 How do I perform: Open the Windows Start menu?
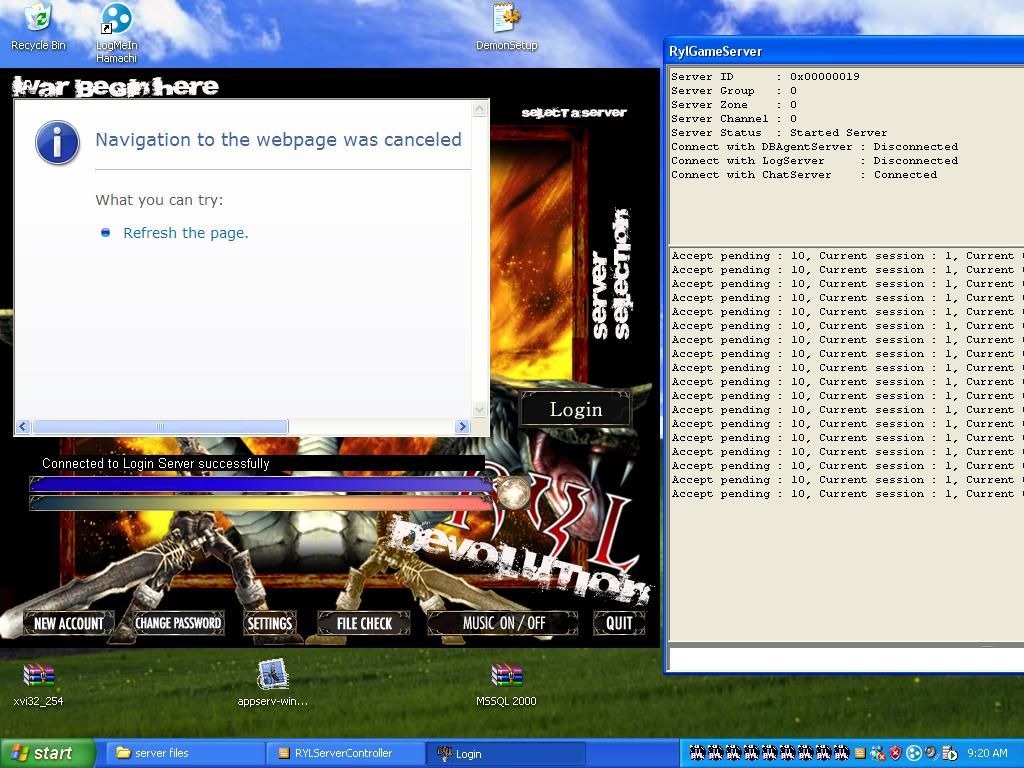[x=47, y=753]
